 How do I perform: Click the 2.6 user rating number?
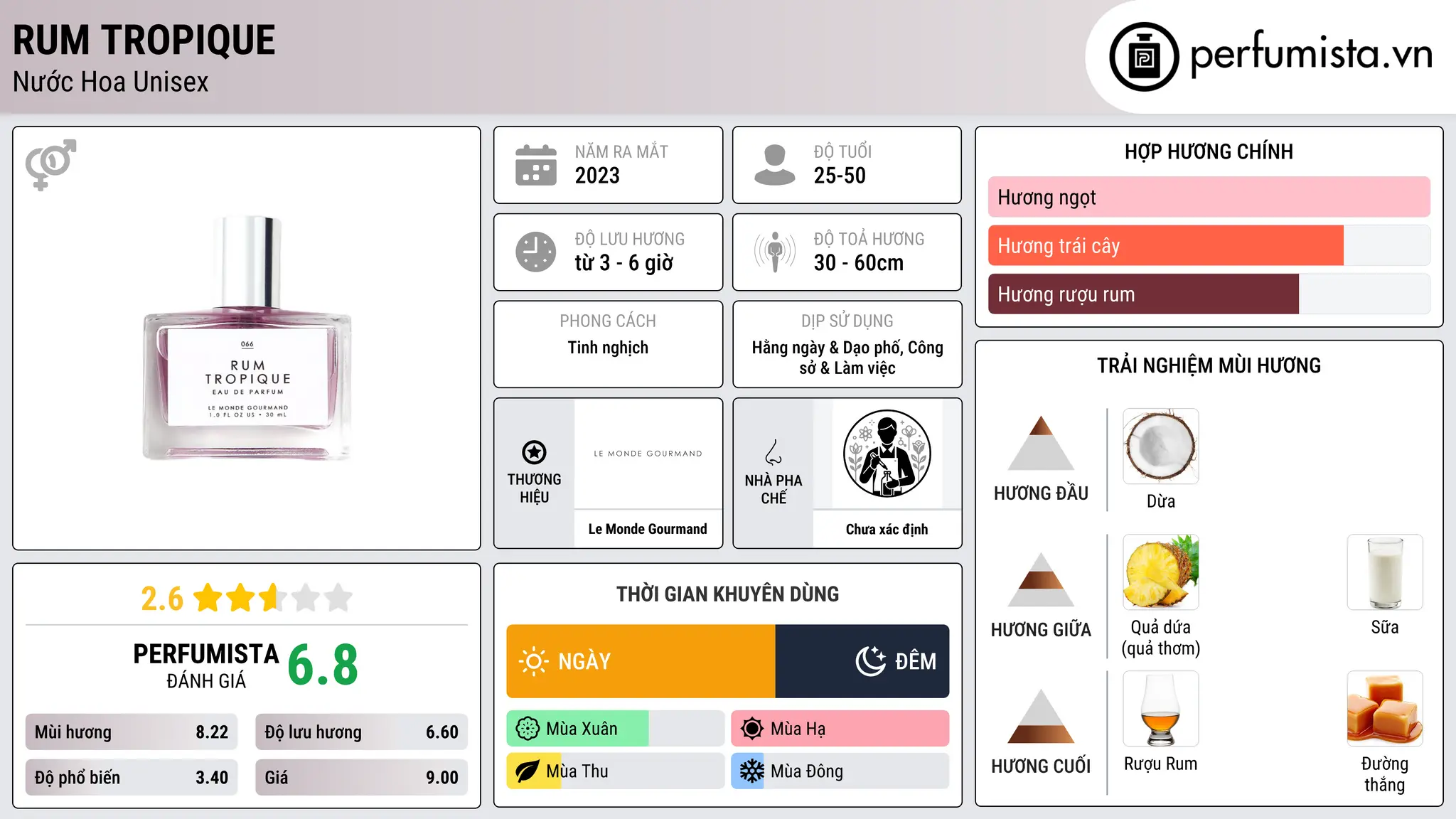click(162, 599)
